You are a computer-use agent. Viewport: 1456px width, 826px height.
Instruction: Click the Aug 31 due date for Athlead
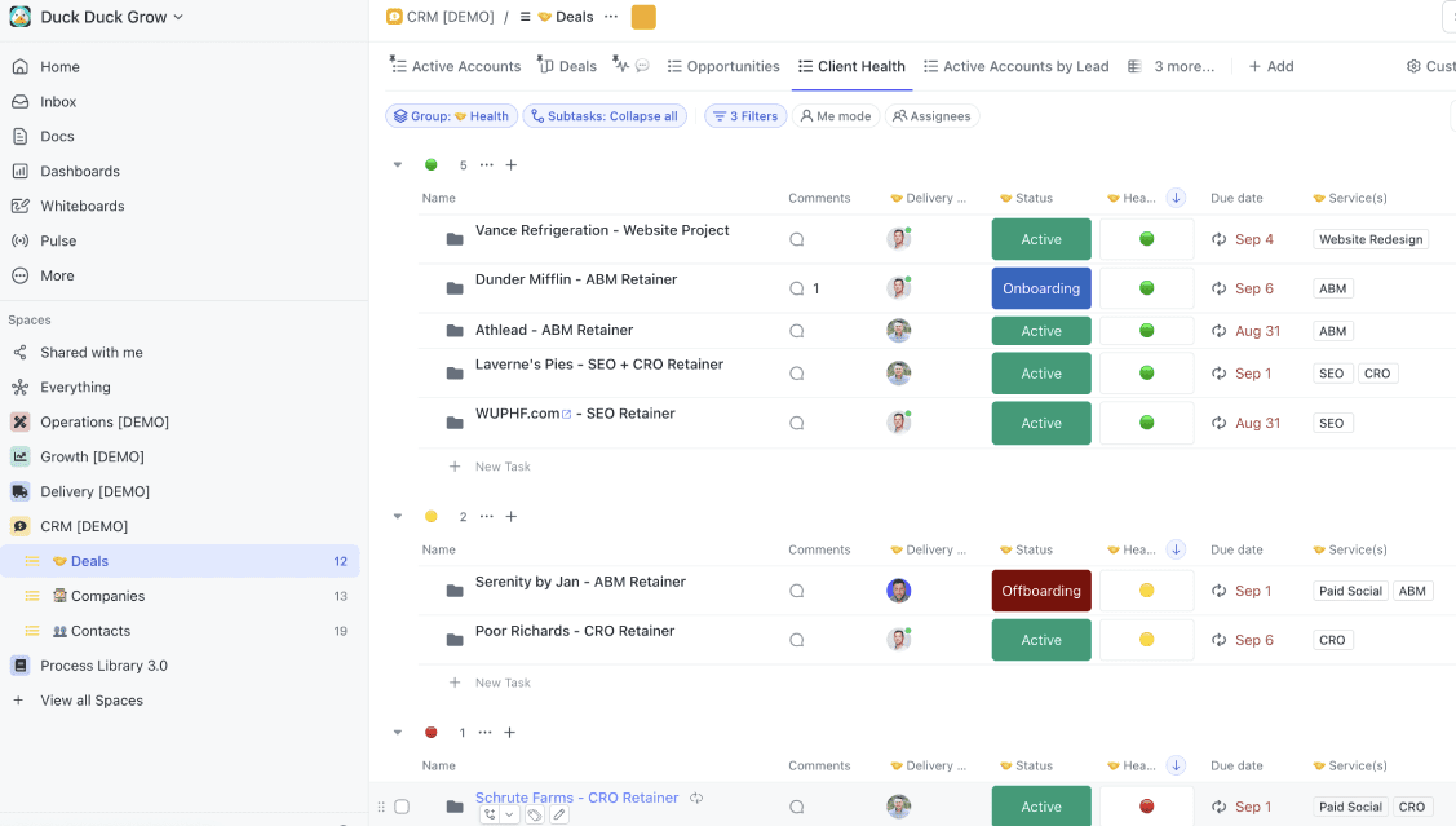click(x=1258, y=331)
